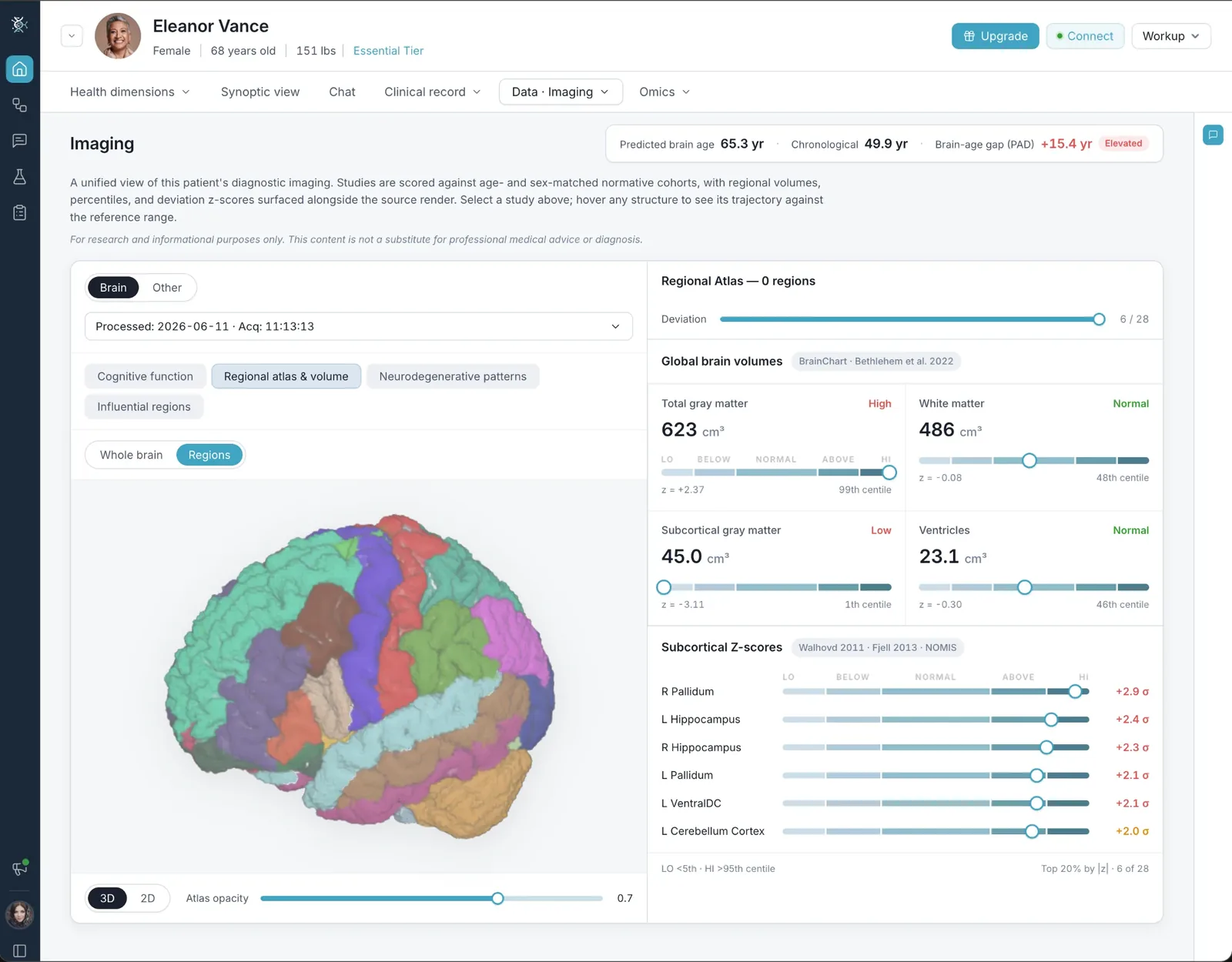This screenshot has width=1232, height=962.
Task: Select Neurodegenerative patterns tab
Action: click(453, 376)
